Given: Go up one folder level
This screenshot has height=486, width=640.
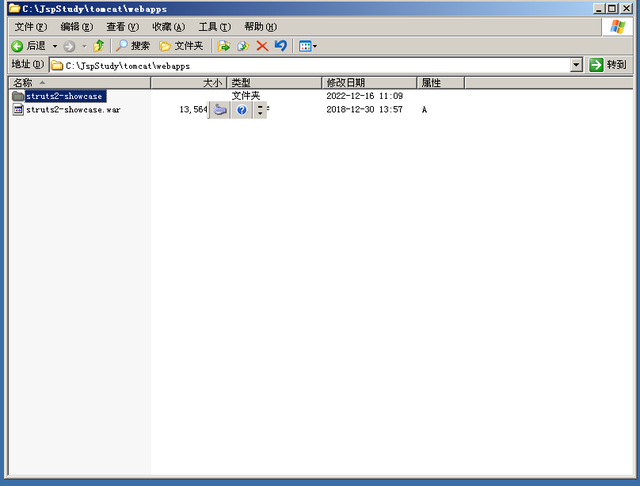Looking at the screenshot, I should [x=98, y=46].
